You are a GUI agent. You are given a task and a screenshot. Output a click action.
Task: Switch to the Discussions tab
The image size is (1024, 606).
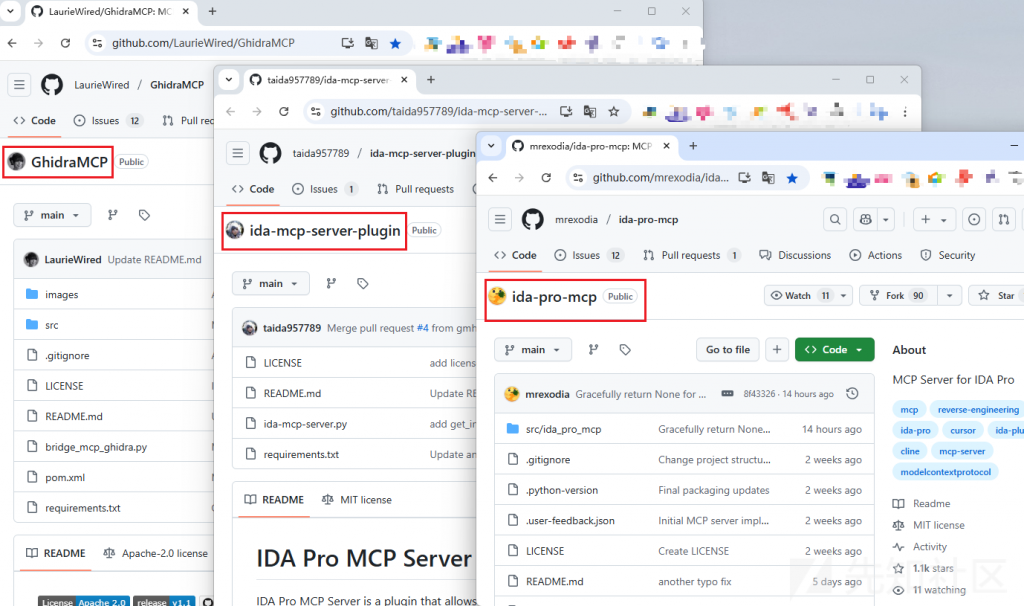coord(797,256)
